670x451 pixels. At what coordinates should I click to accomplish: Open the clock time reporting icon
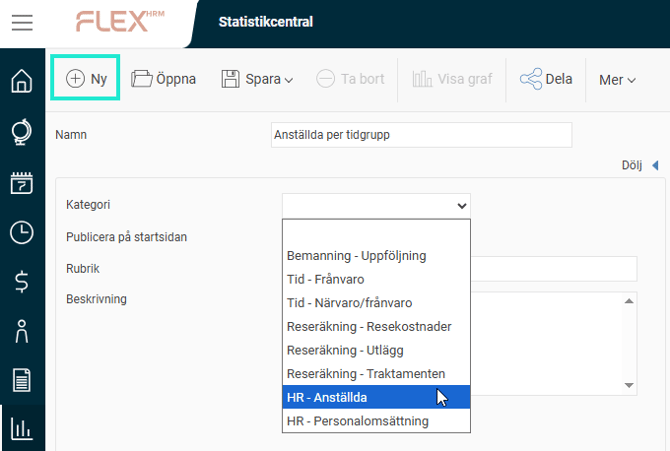21,232
